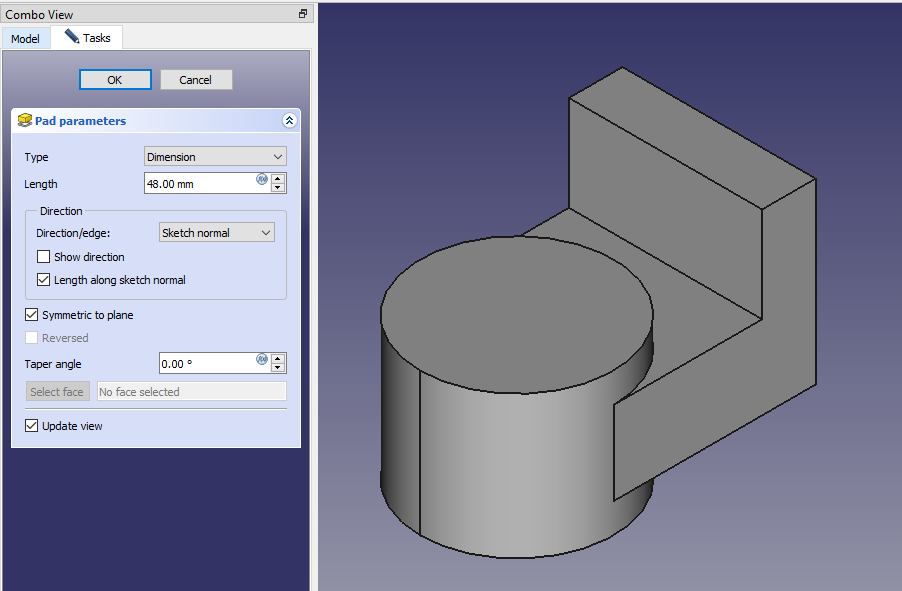
Task: Cancel the pad operation
Action: click(196, 80)
